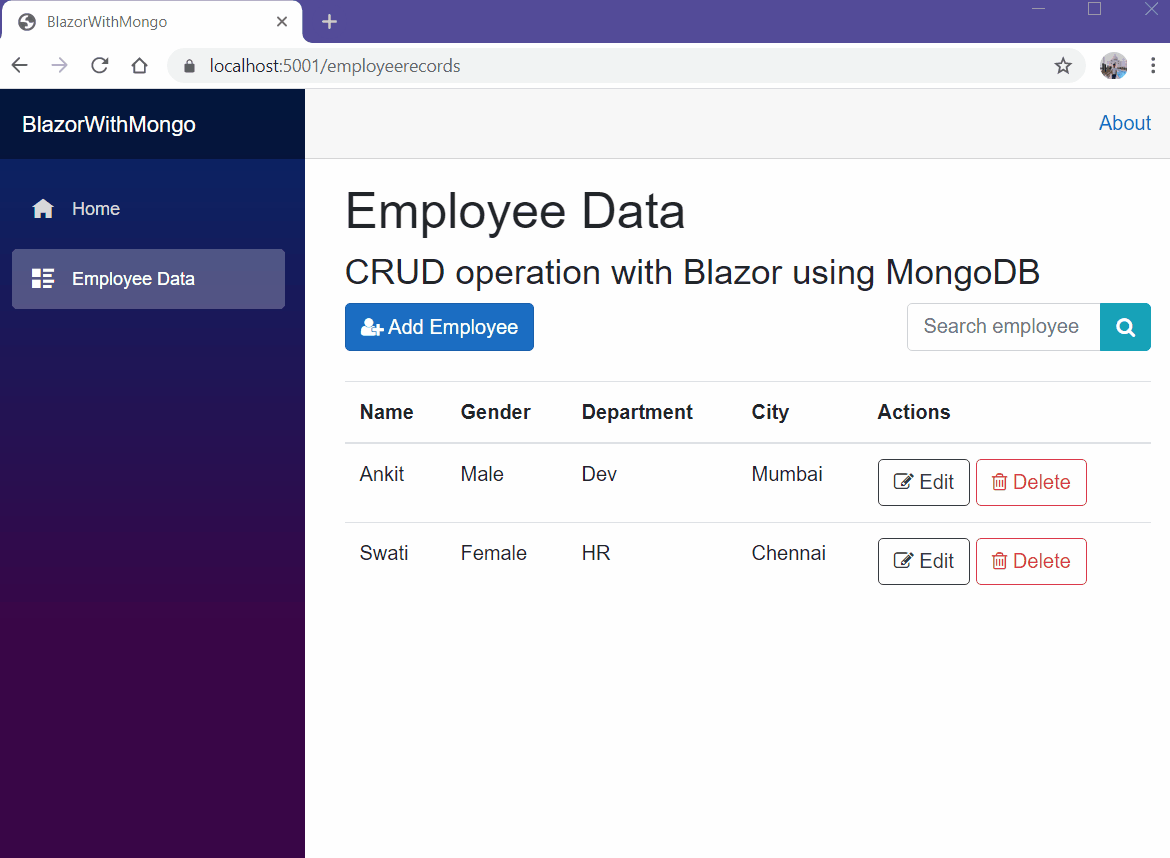Maximize the browser window

(1095, 9)
